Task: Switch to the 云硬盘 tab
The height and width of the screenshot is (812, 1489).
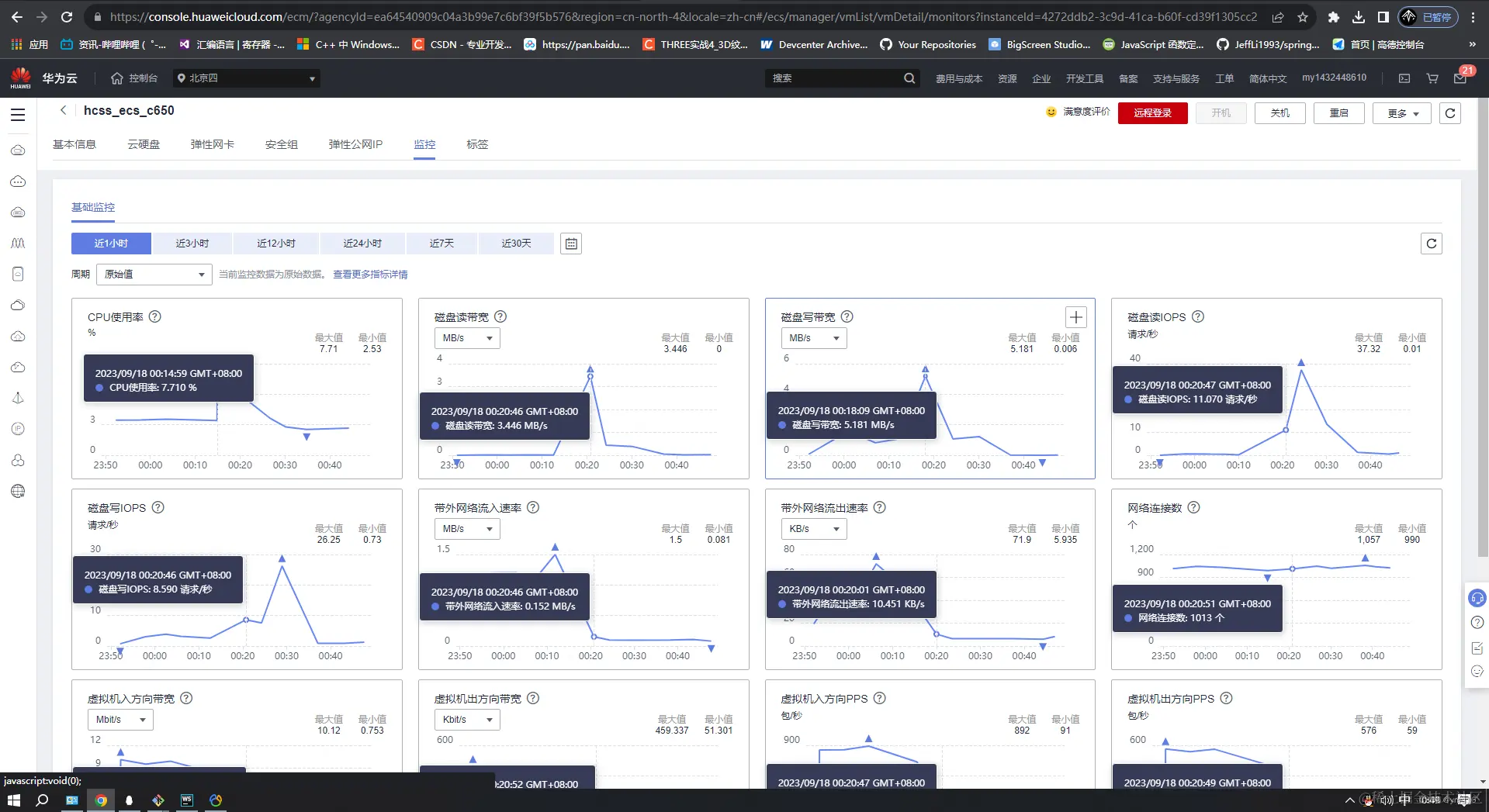Action: pos(144,144)
